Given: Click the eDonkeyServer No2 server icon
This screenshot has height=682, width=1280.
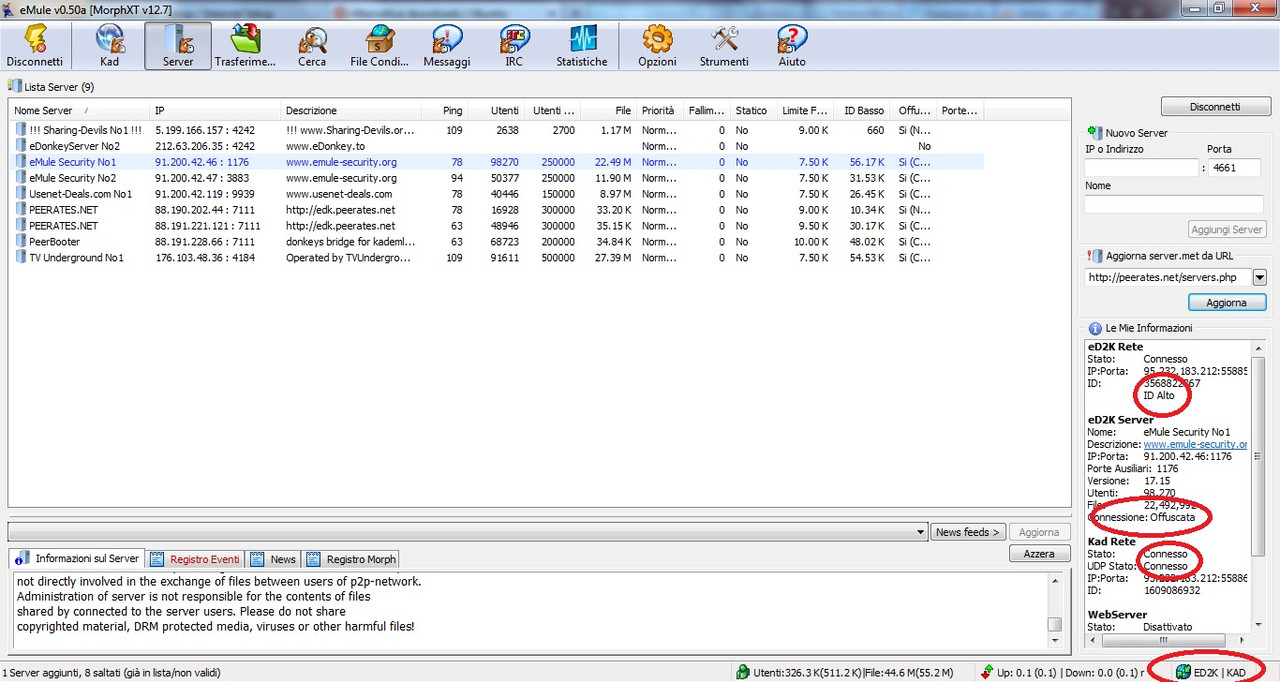Looking at the screenshot, I should pos(21,146).
